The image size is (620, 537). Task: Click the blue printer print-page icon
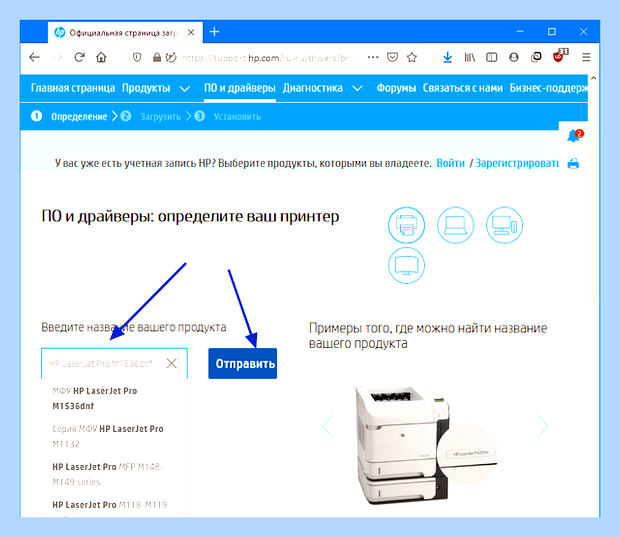point(573,164)
